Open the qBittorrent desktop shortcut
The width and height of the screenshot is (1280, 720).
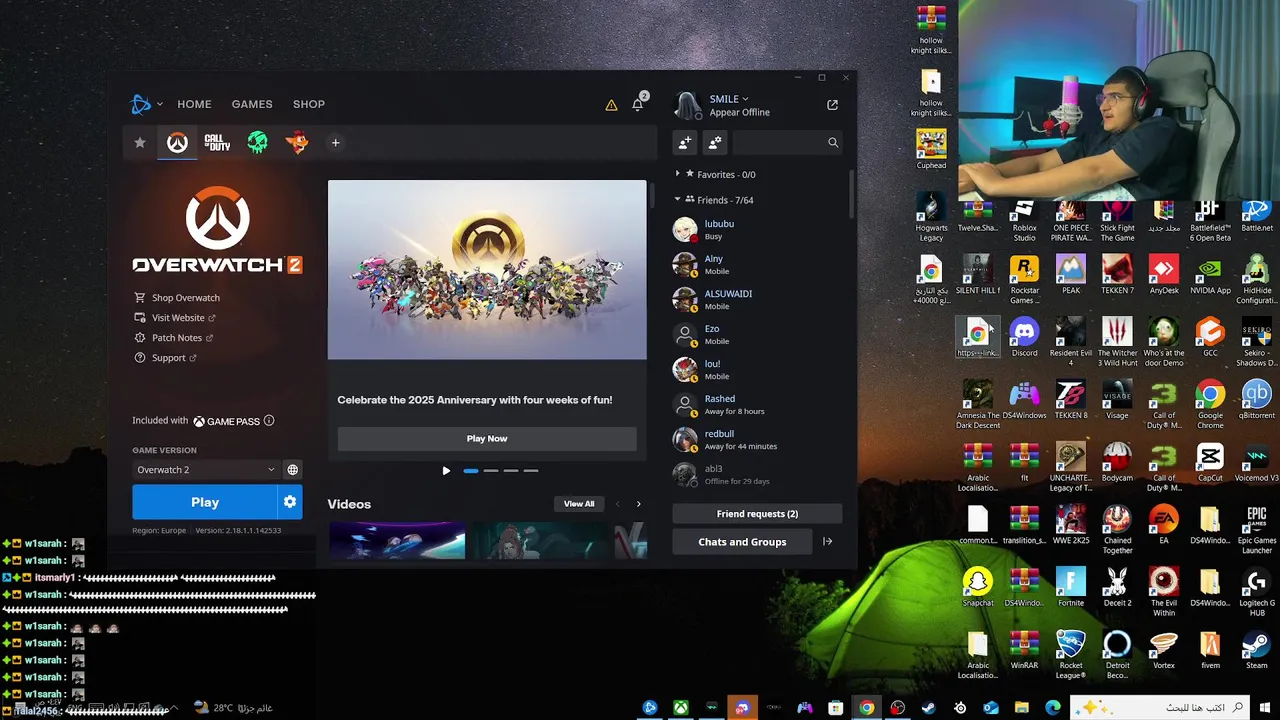point(1257,400)
